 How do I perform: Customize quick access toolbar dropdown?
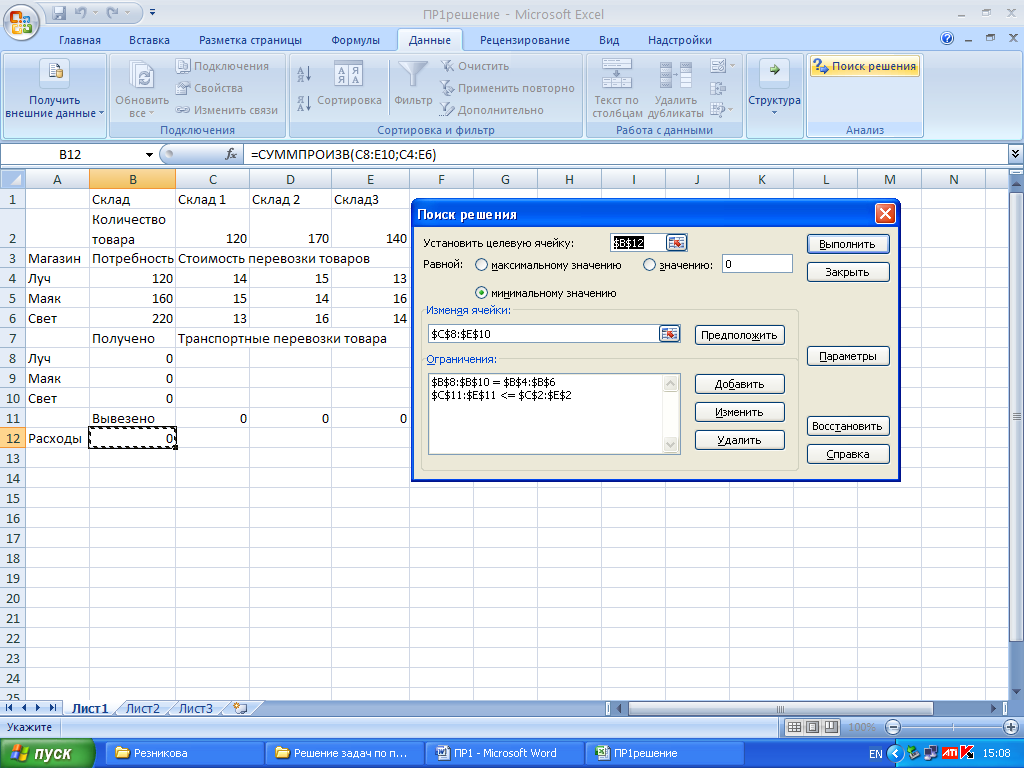[x=152, y=12]
